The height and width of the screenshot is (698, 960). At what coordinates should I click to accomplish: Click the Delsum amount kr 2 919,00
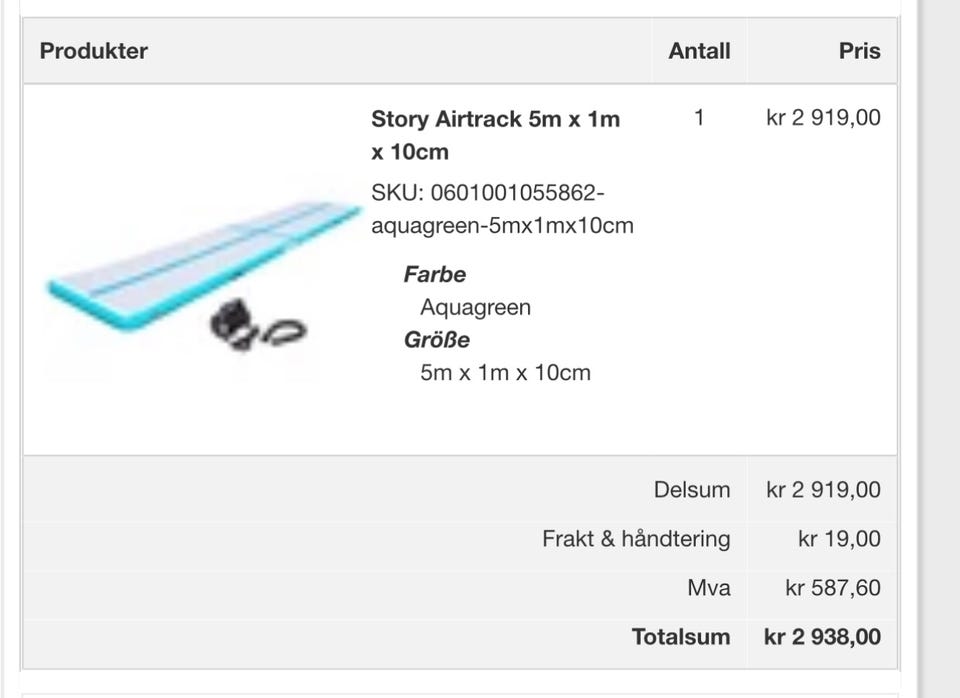click(x=823, y=489)
